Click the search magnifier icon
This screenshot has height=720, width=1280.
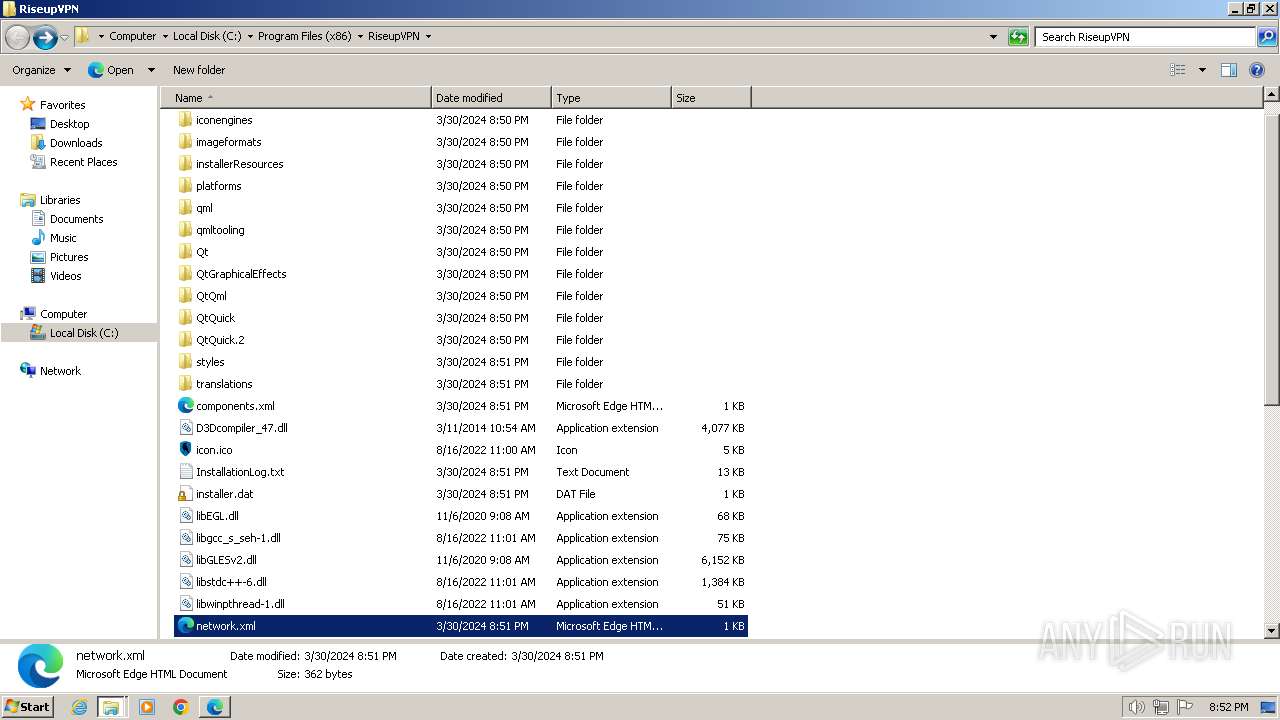(1266, 37)
